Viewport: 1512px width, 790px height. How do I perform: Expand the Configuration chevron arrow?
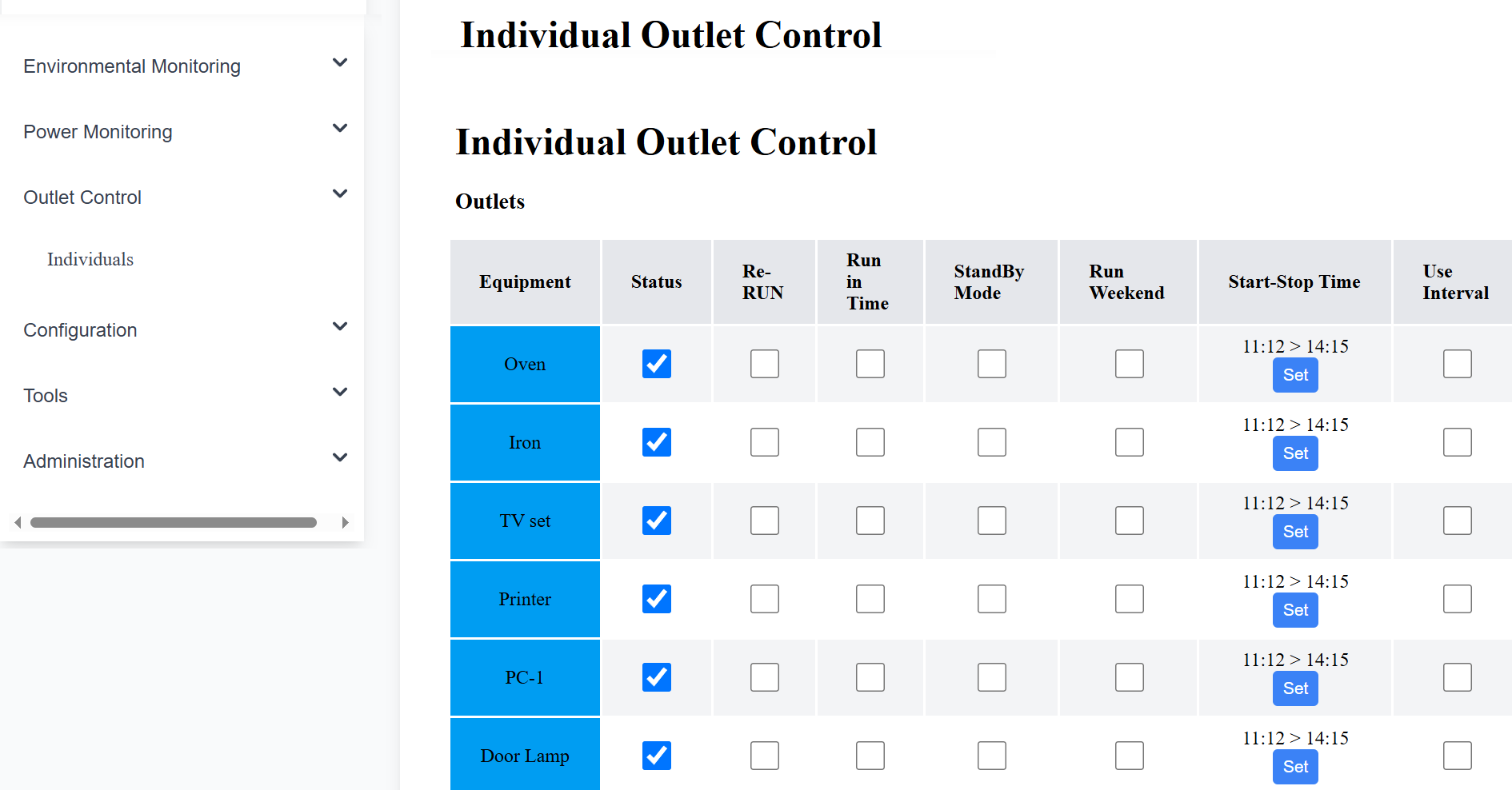(340, 326)
